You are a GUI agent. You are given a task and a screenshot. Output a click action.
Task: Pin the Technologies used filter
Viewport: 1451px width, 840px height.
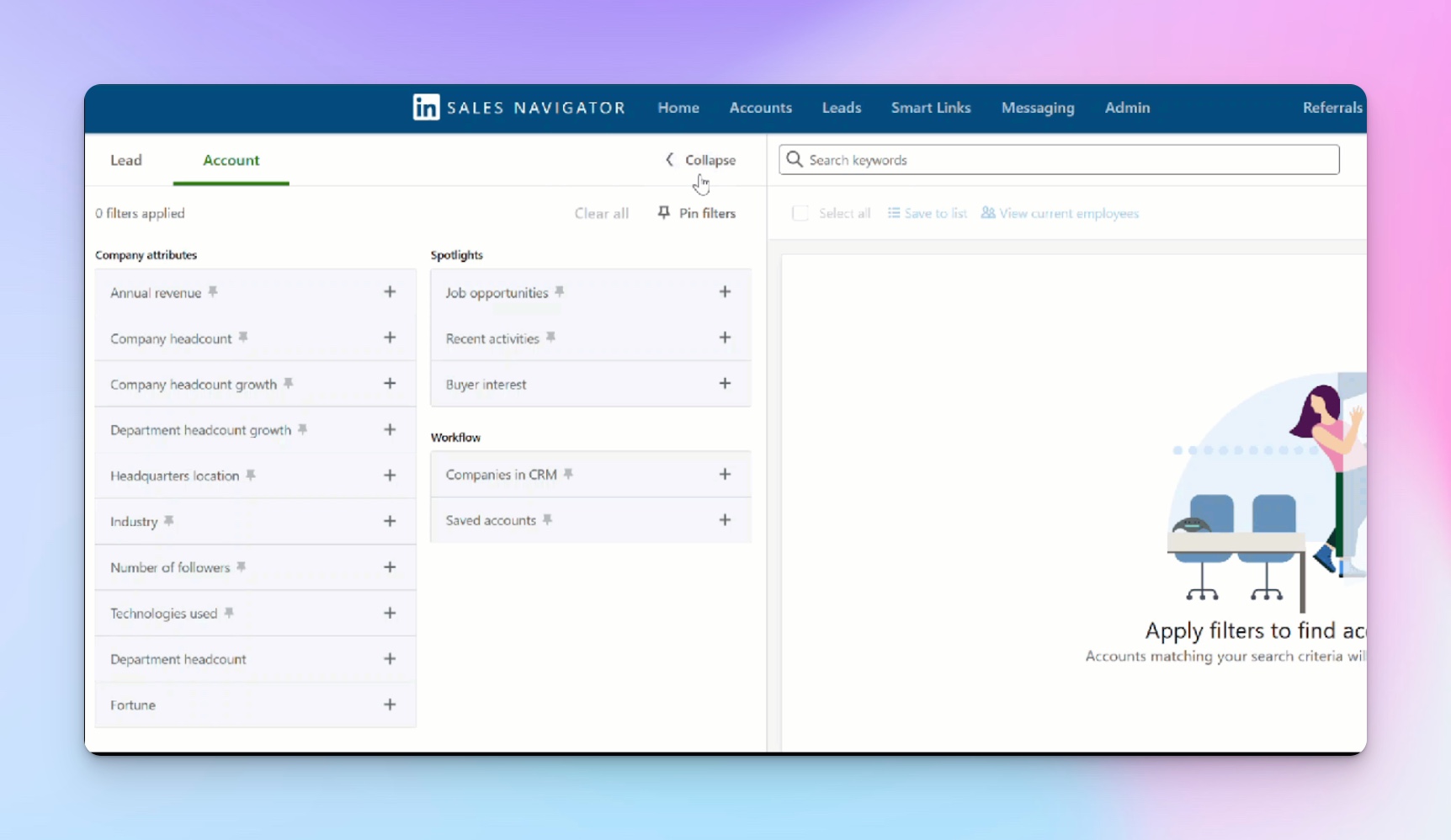pyautogui.click(x=229, y=612)
